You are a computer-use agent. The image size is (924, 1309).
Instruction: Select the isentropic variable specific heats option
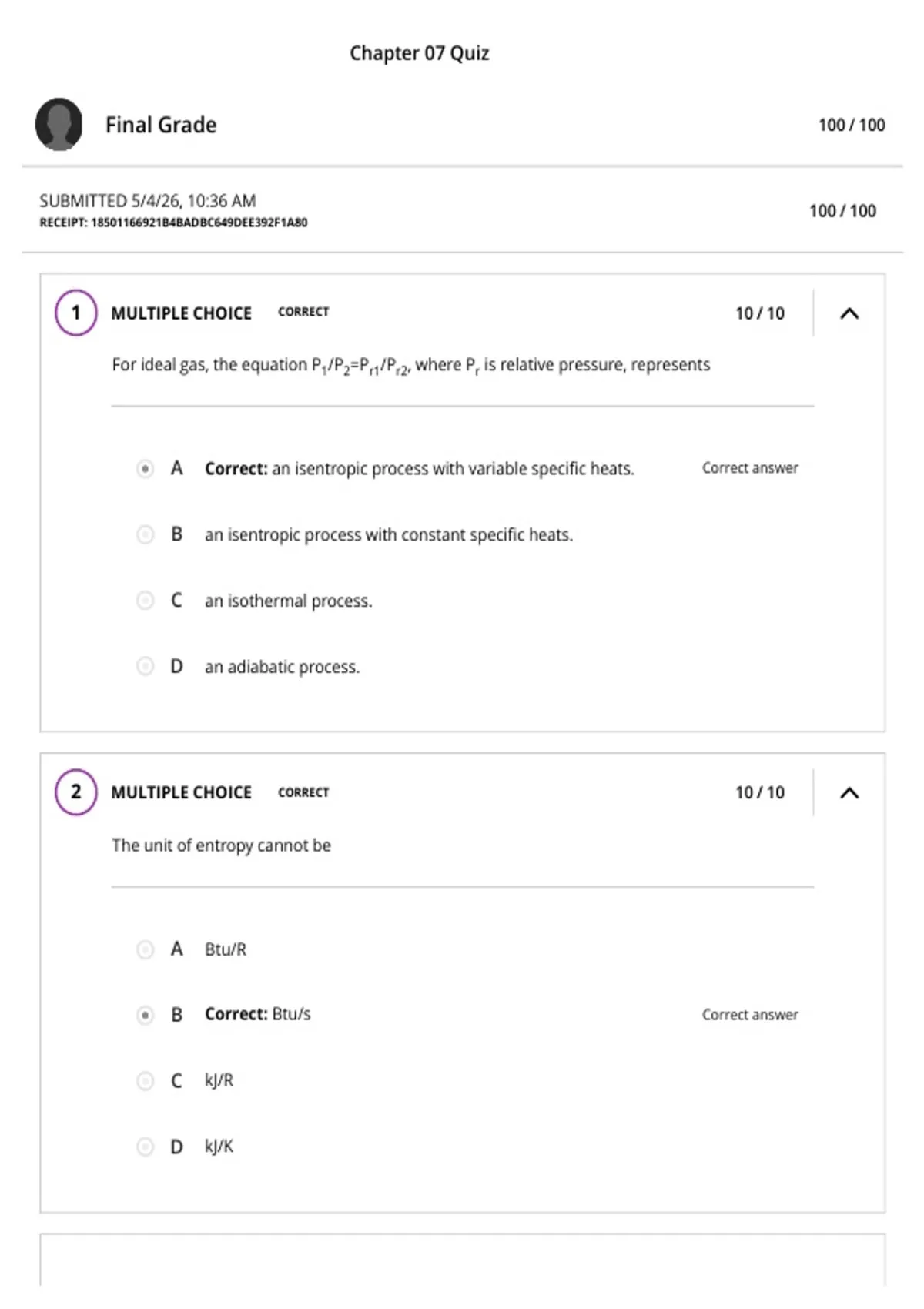point(145,468)
